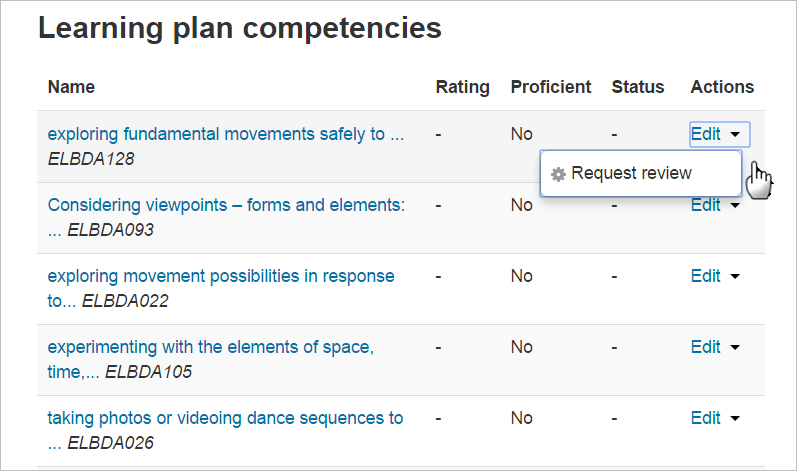Open 'exploring fundamental movements safely to' competency
The height and width of the screenshot is (471, 797).
point(225,134)
